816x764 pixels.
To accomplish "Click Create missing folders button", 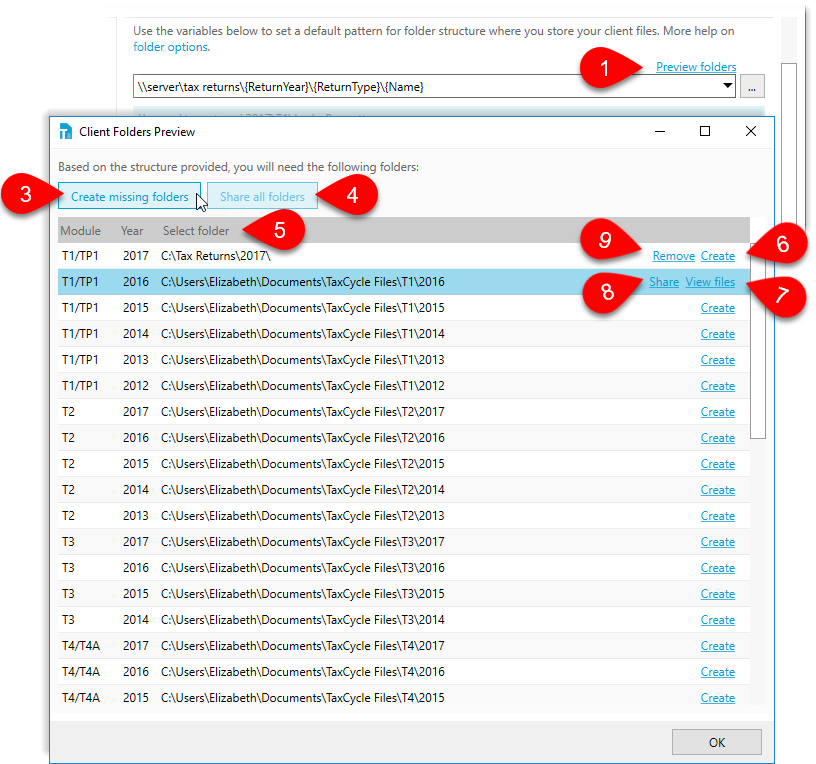I will pyautogui.click(x=130, y=196).
